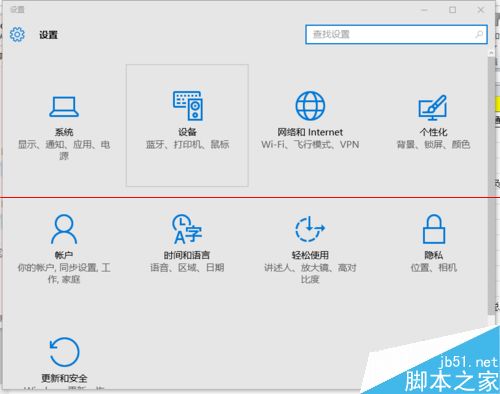500x394 pixels.
Task: Open the 时间和语言 clock icon
Action: click(x=187, y=229)
